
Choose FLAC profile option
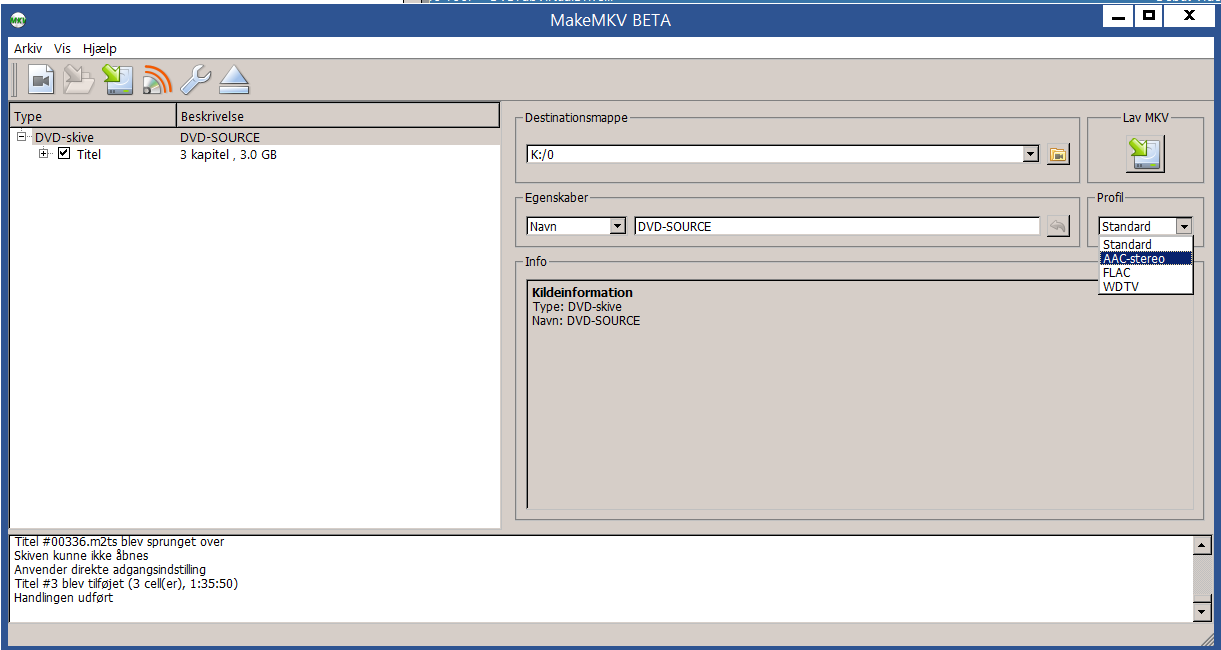[1146, 272]
